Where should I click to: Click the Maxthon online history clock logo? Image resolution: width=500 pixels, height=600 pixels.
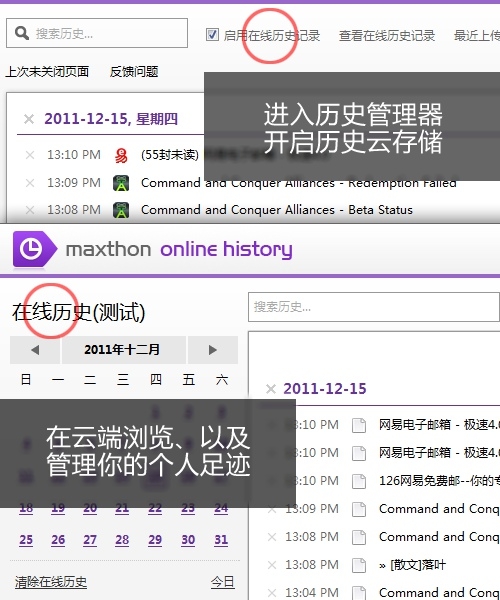point(34,249)
